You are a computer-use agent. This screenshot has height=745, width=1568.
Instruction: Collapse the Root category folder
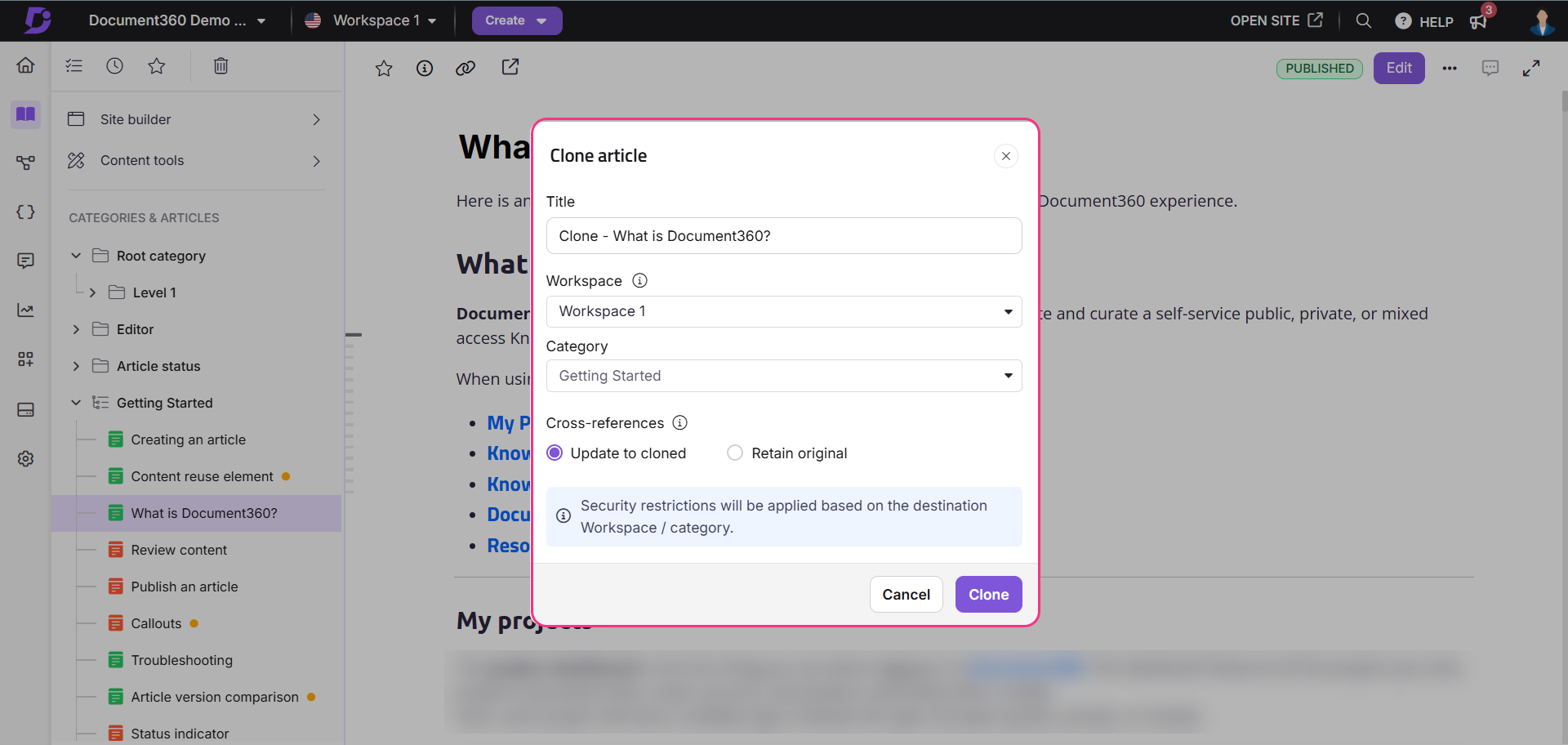pyautogui.click(x=76, y=256)
